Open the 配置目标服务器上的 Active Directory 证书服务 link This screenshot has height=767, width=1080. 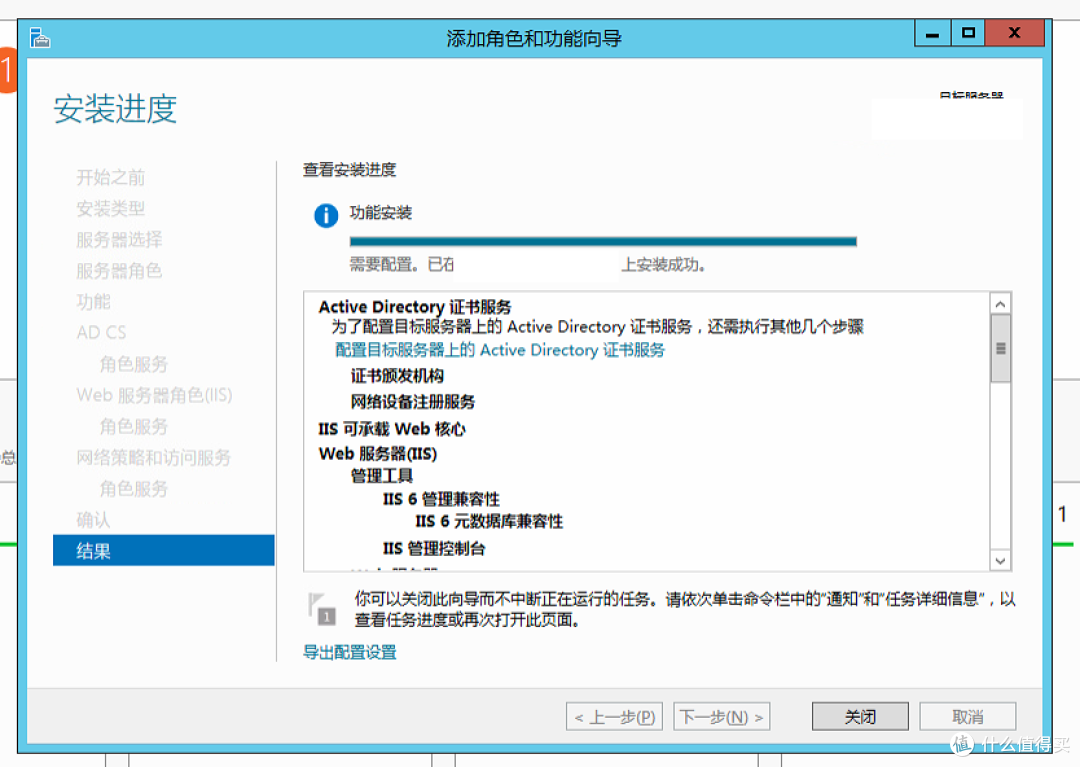point(500,350)
